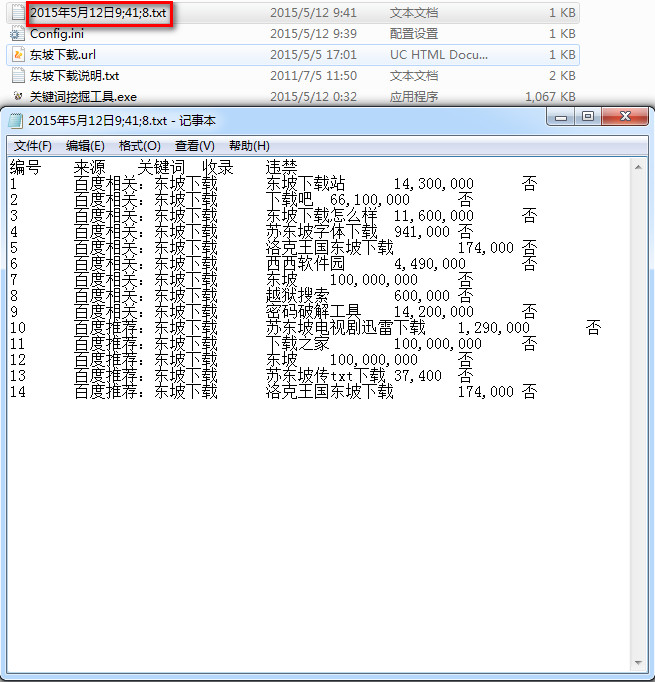Click the 4,490,000 value in row 6

point(430,264)
